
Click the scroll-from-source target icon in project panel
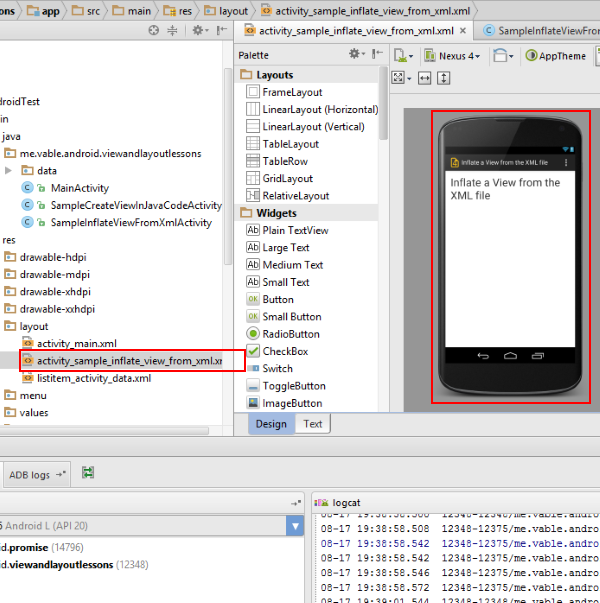(153, 30)
